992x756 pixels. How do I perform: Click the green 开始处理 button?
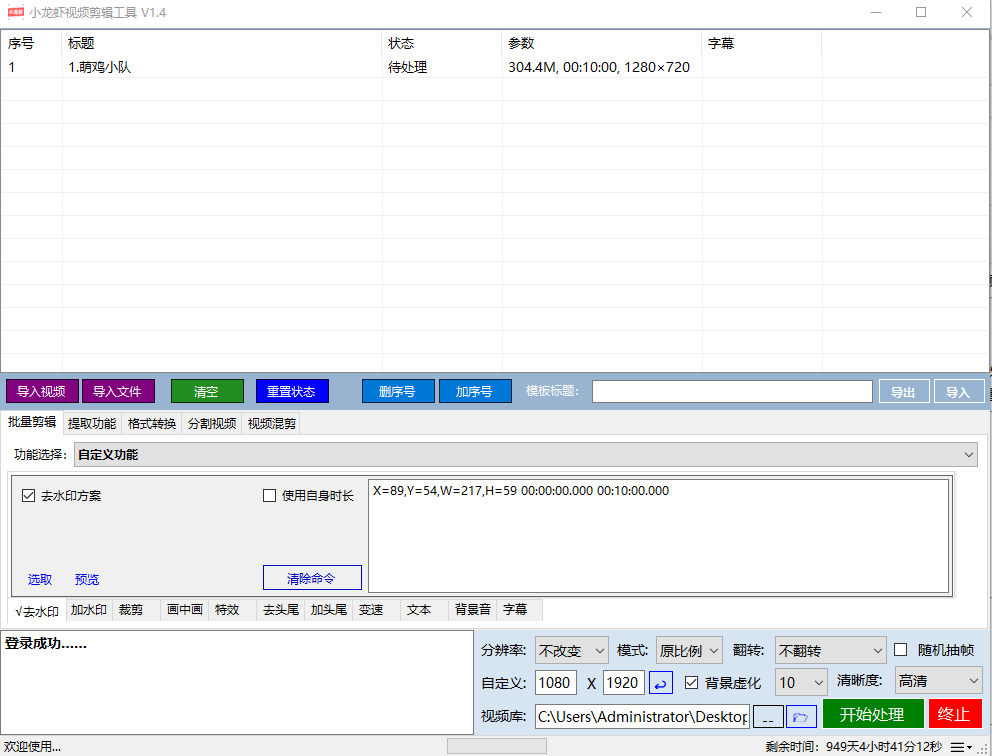click(x=872, y=715)
